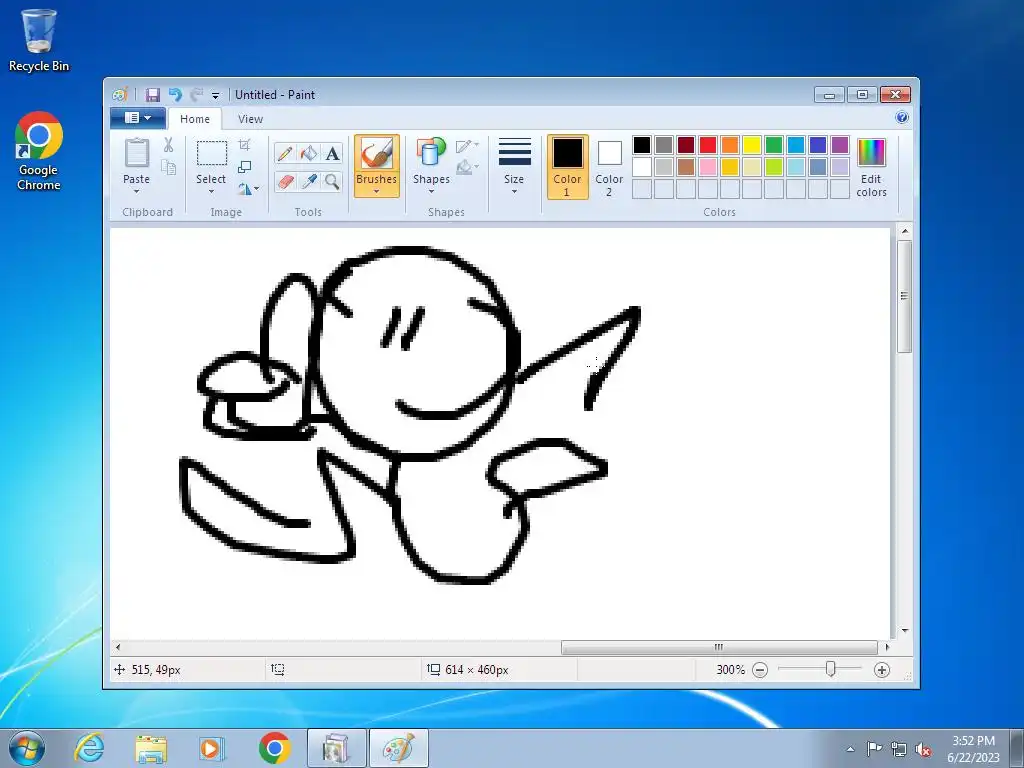Image resolution: width=1024 pixels, height=768 pixels.
Task: Pick the green color swatch
Action: 774,145
